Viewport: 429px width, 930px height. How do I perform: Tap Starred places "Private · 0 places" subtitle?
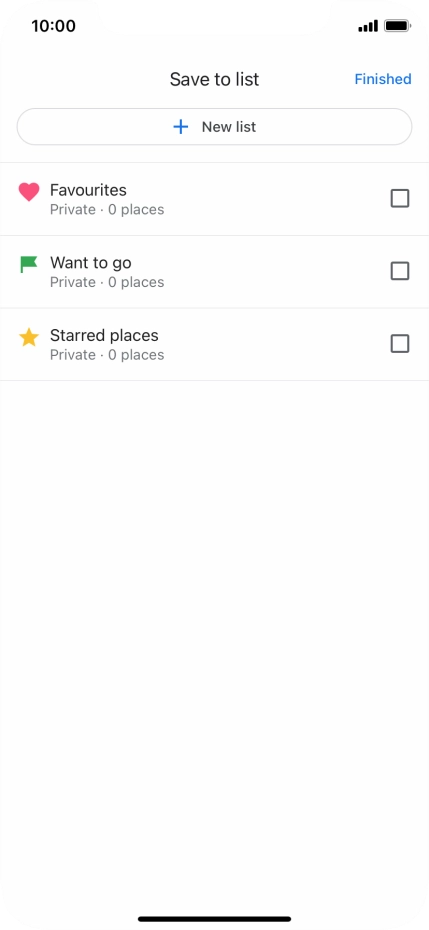107,355
